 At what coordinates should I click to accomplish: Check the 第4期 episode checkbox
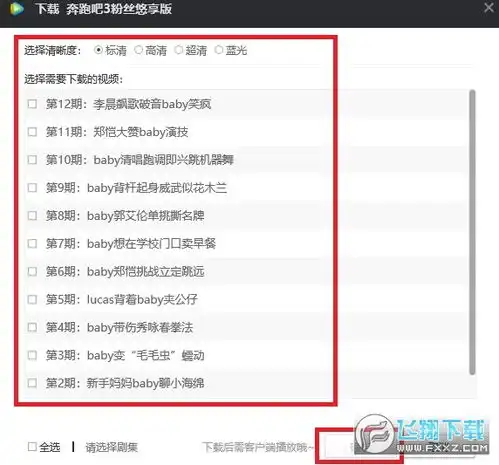32,327
